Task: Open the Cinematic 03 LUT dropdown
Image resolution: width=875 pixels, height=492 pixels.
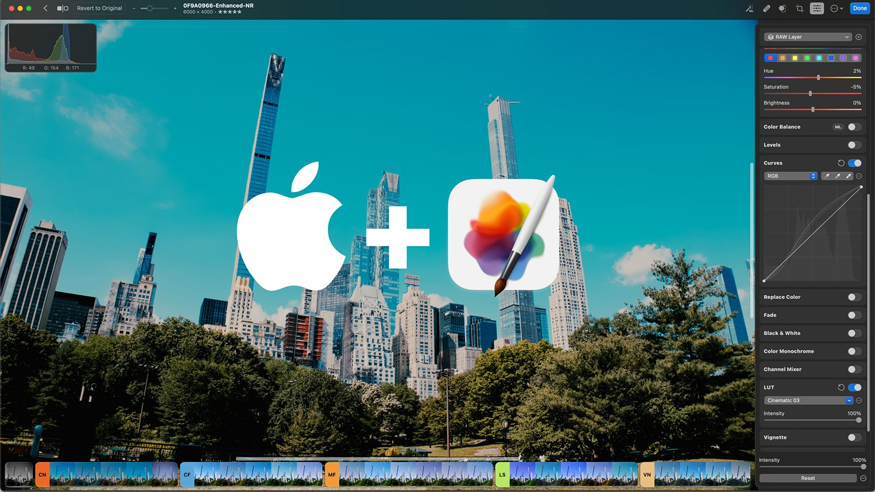Action: click(808, 401)
